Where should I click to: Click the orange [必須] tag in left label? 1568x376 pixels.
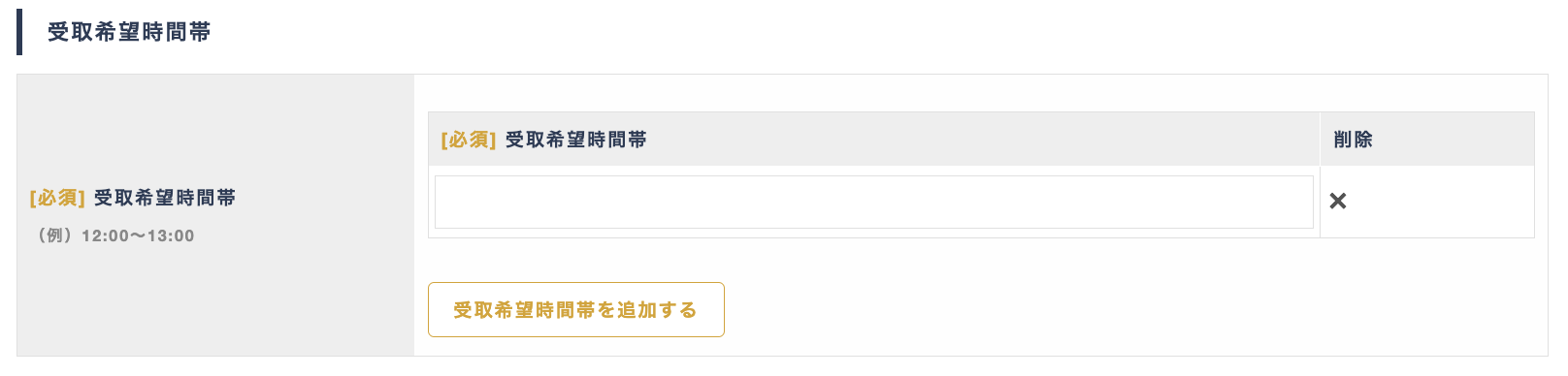pos(57,198)
